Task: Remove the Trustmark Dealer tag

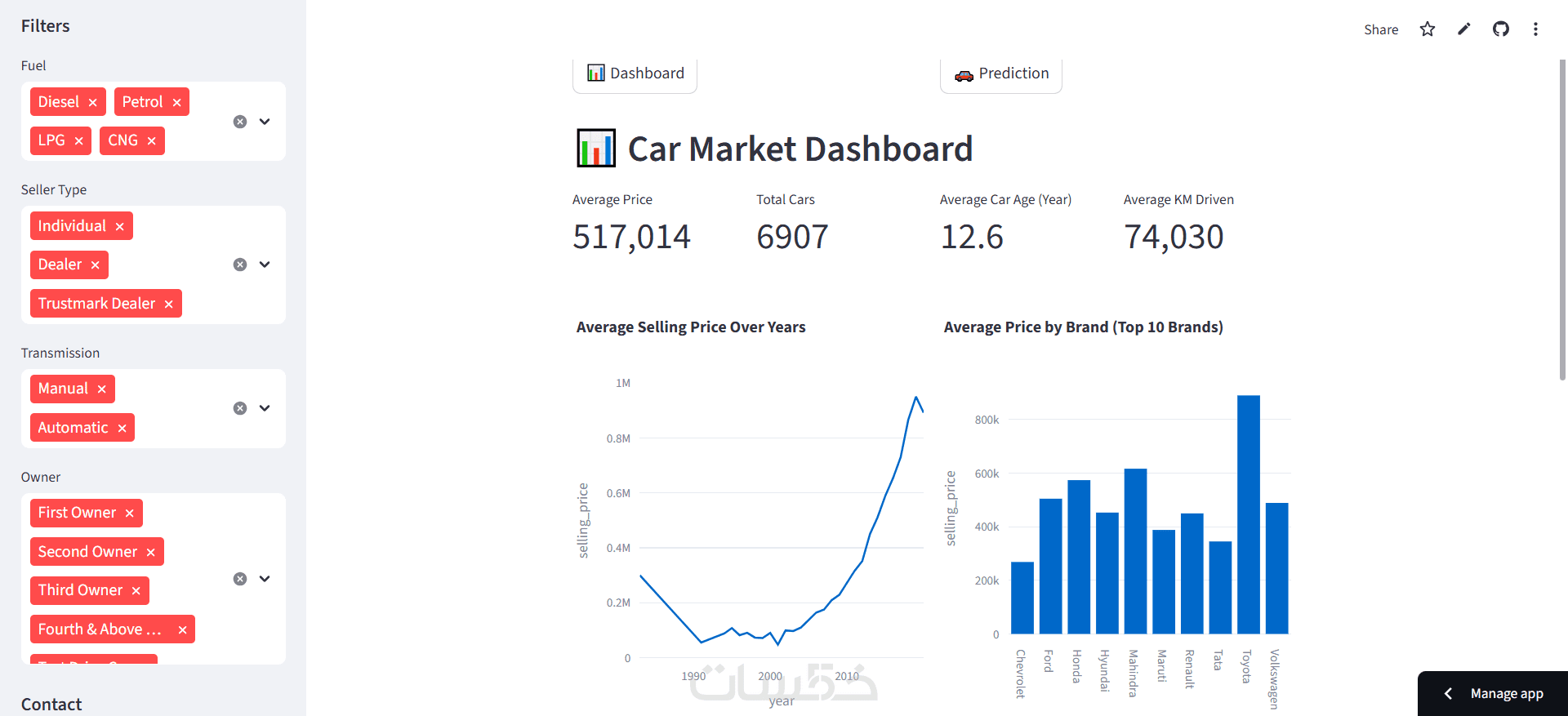Action: coord(169,305)
